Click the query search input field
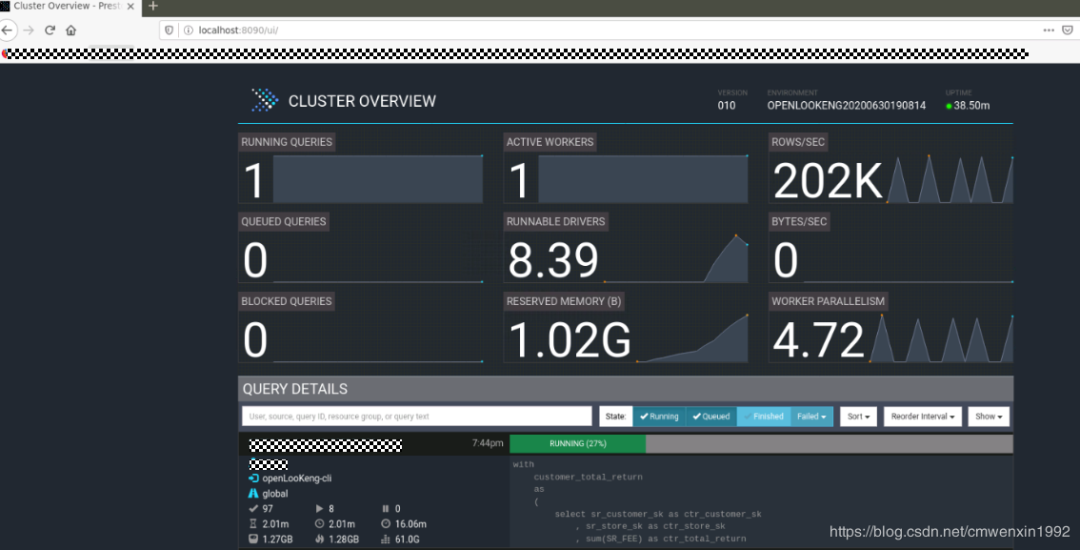This screenshot has width=1080, height=550. 417,416
